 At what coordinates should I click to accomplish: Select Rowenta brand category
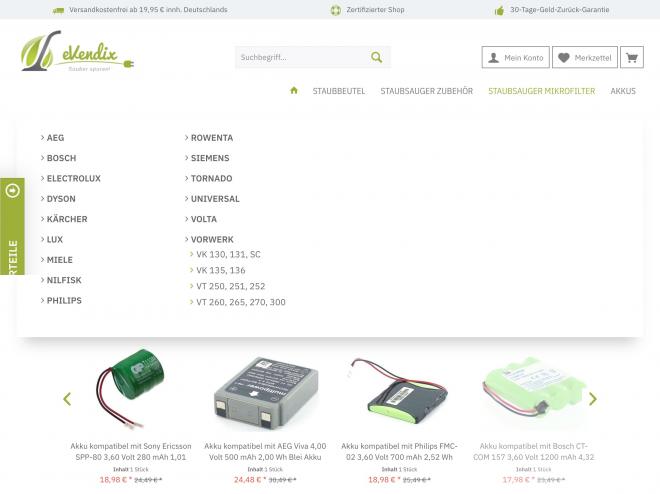coord(212,138)
